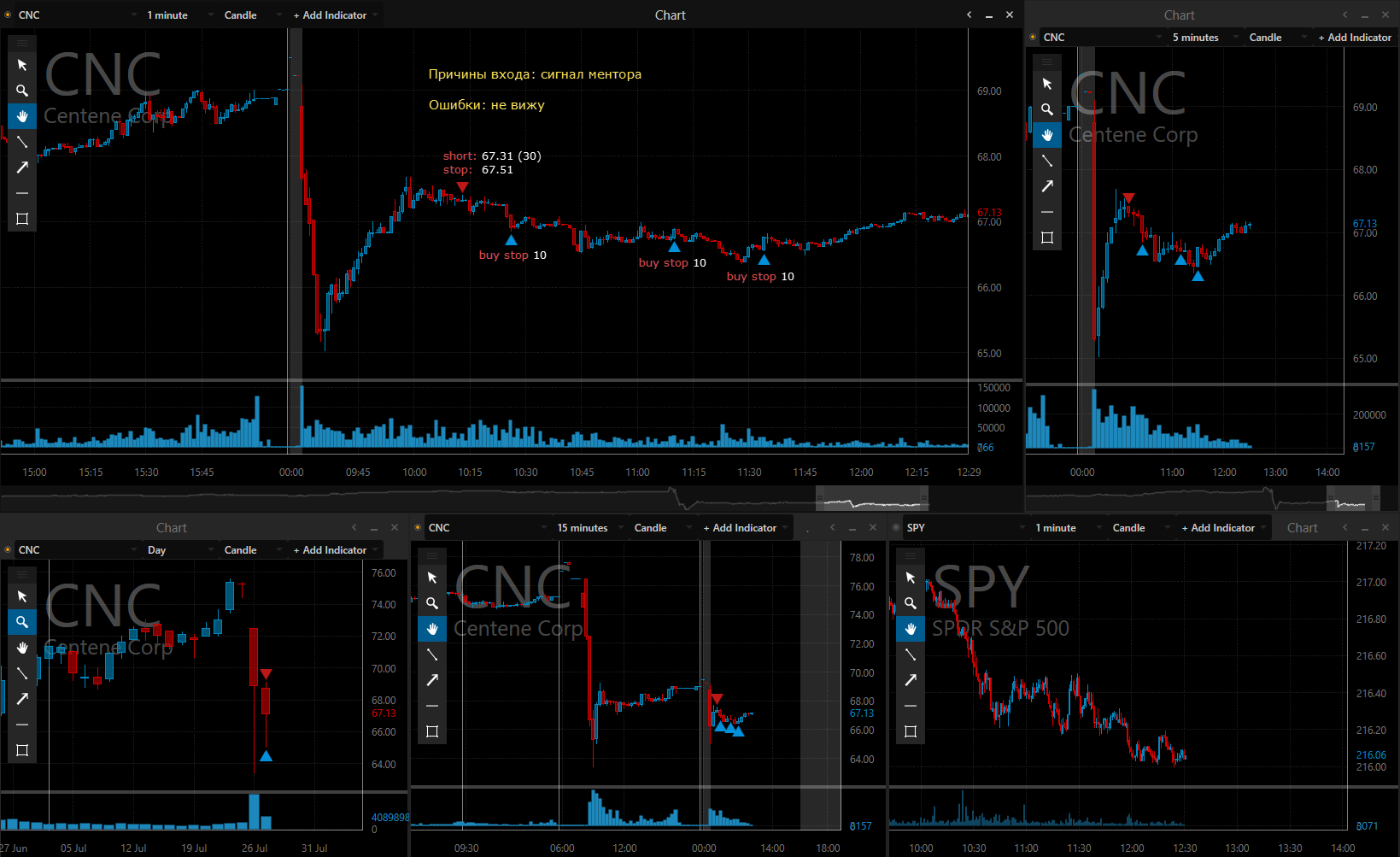Select the rectangle tool in the 5 minutes chart
The height and width of the screenshot is (857, 1400).
1047,238
